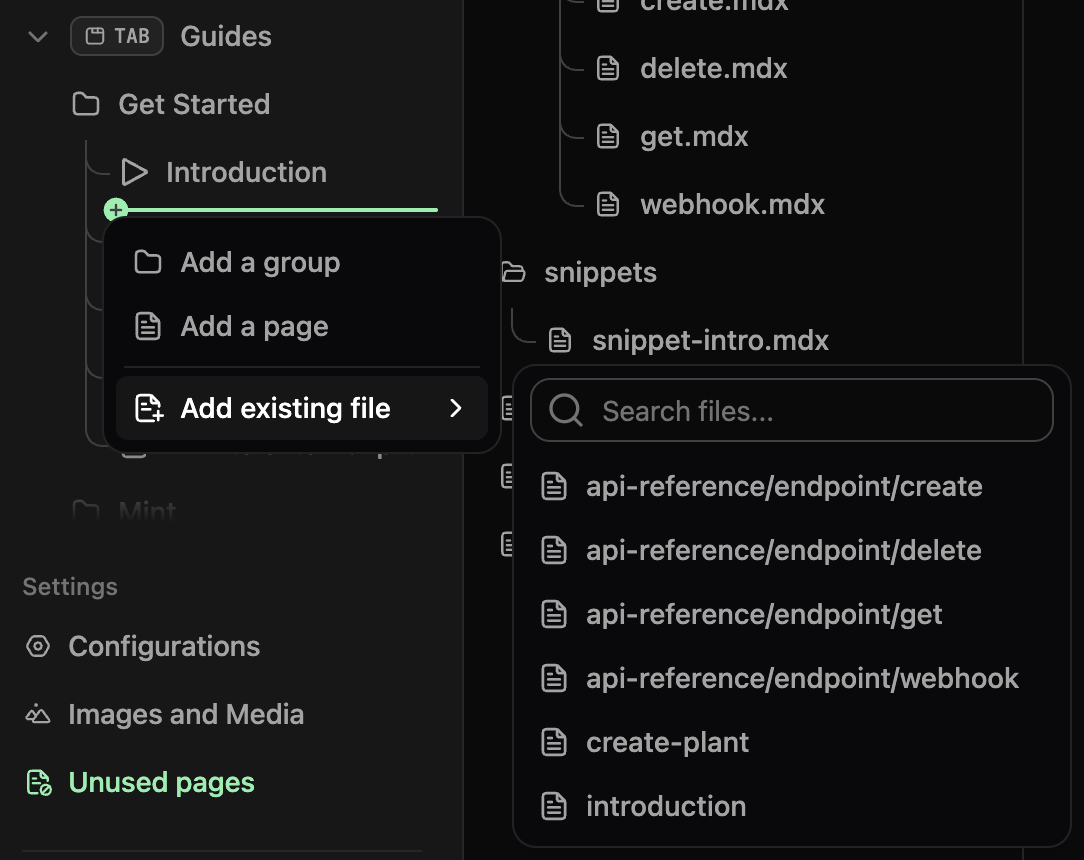Screen dimensions: 1084x860
Task: Click the TAB badge next to Guides
Action: [117, 35]
